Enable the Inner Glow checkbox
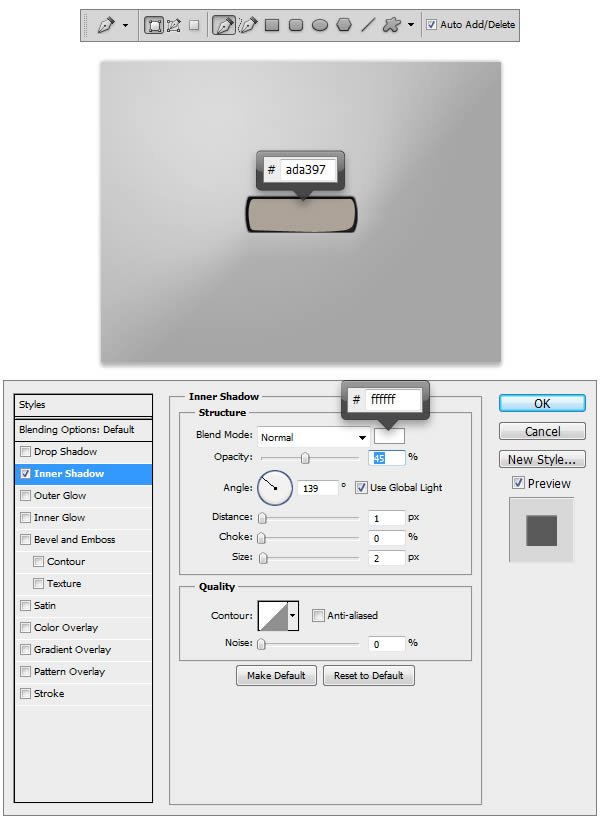The height and width of the screenshot is (825, 600). pos(25,518)
